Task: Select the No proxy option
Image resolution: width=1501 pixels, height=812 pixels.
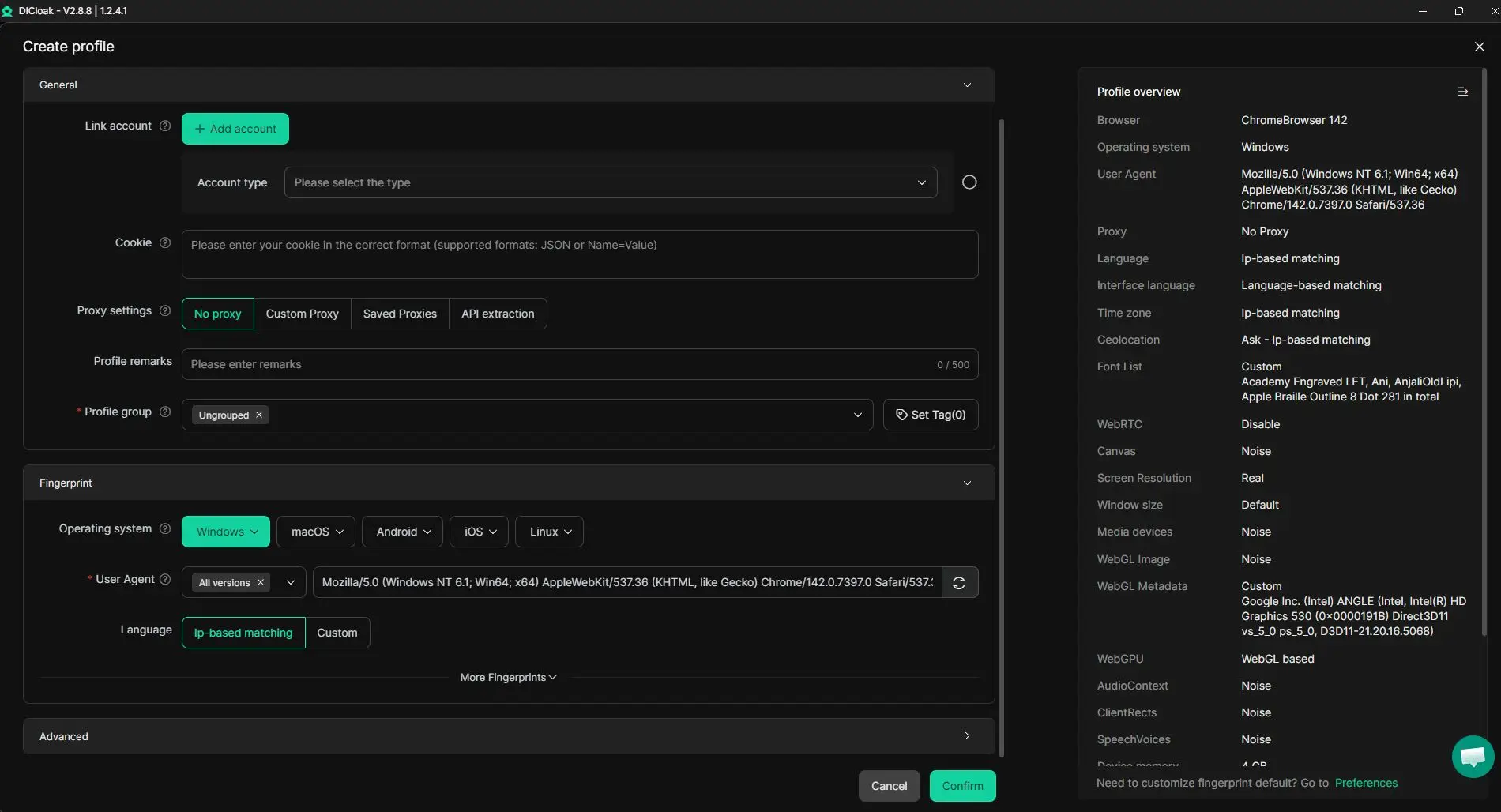Action: coord(218,314)
